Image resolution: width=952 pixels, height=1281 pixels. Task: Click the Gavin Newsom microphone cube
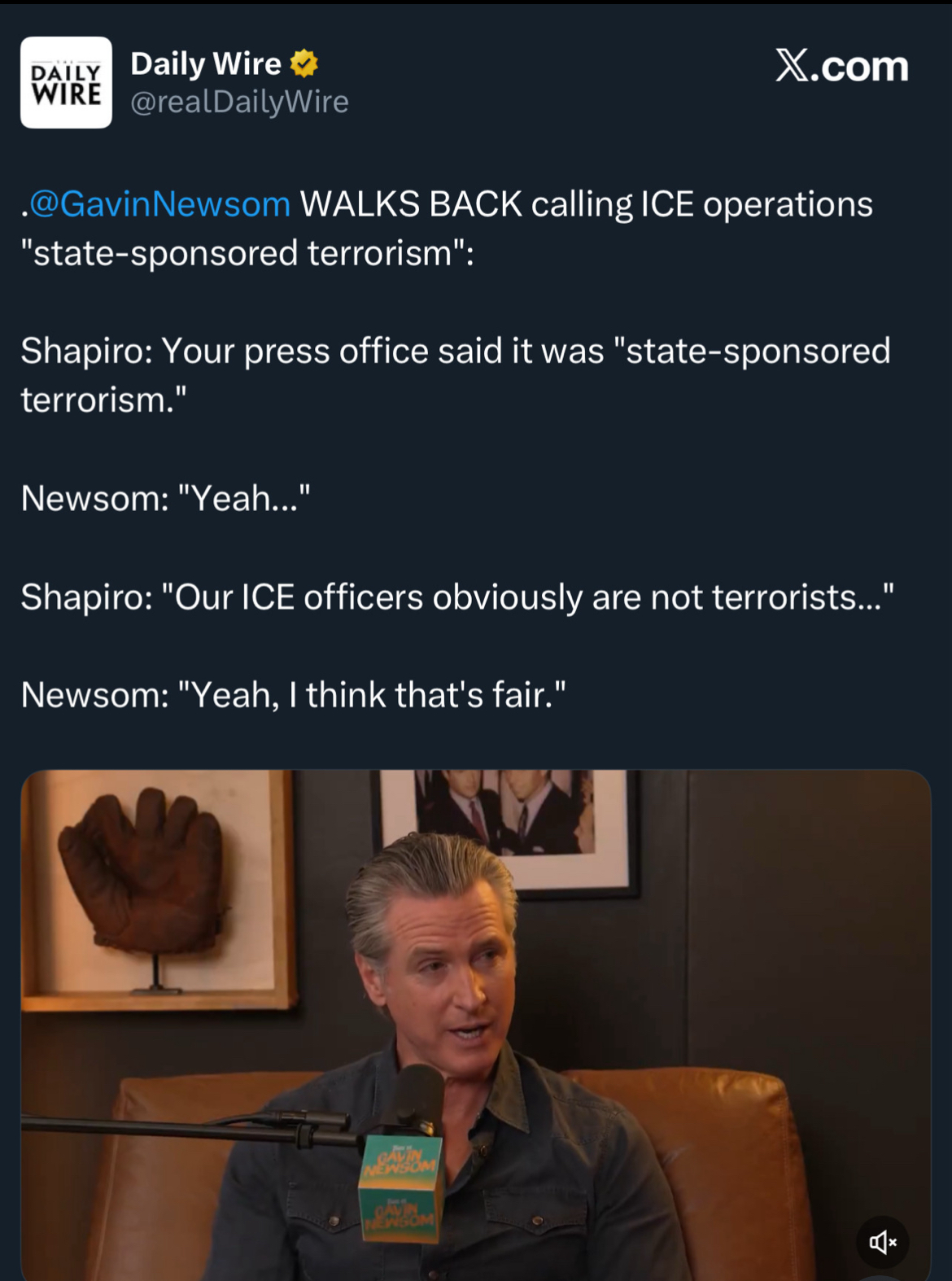[401, 1188]
